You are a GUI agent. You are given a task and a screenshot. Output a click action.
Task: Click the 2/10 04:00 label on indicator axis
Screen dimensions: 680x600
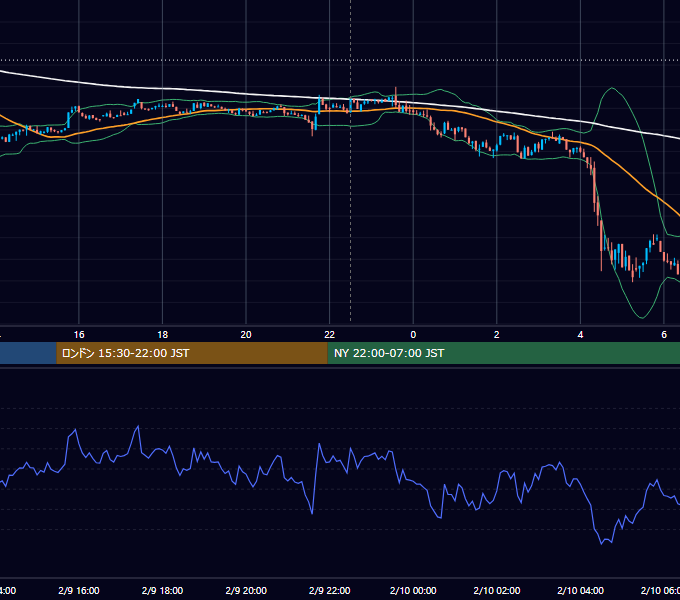click(x=580, y=590)
